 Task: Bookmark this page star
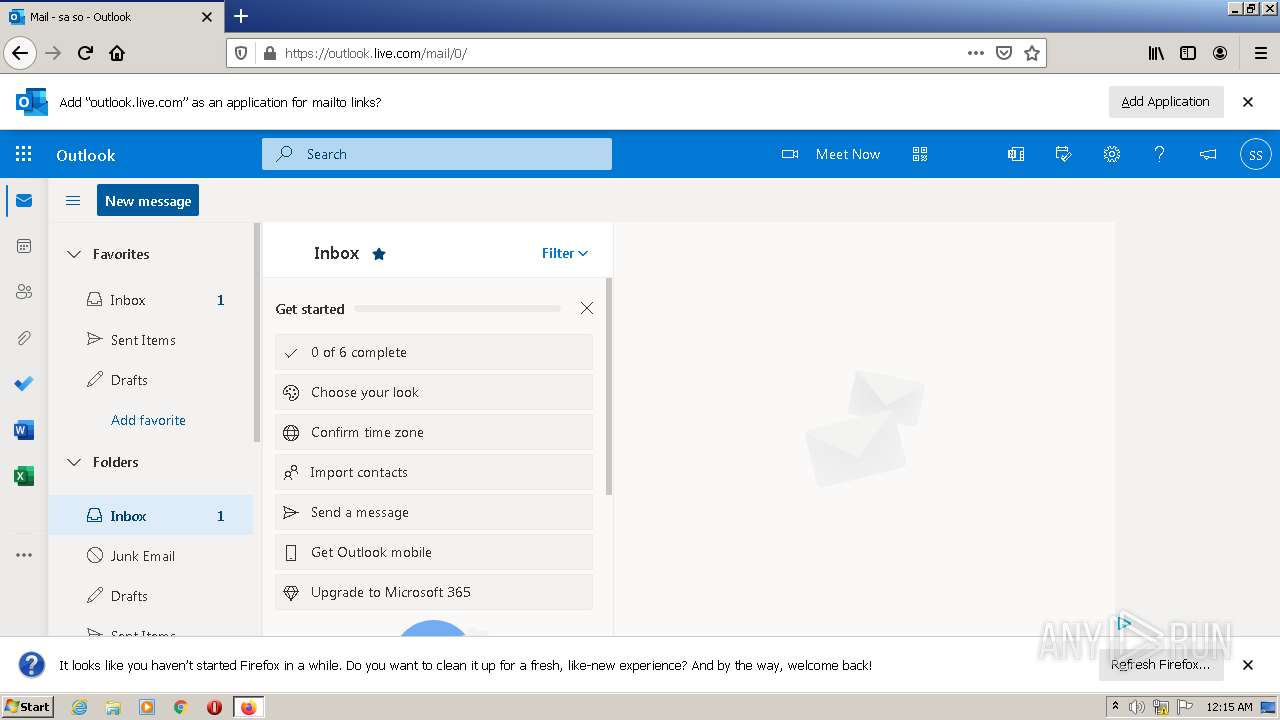click(x=1032, y=53)
